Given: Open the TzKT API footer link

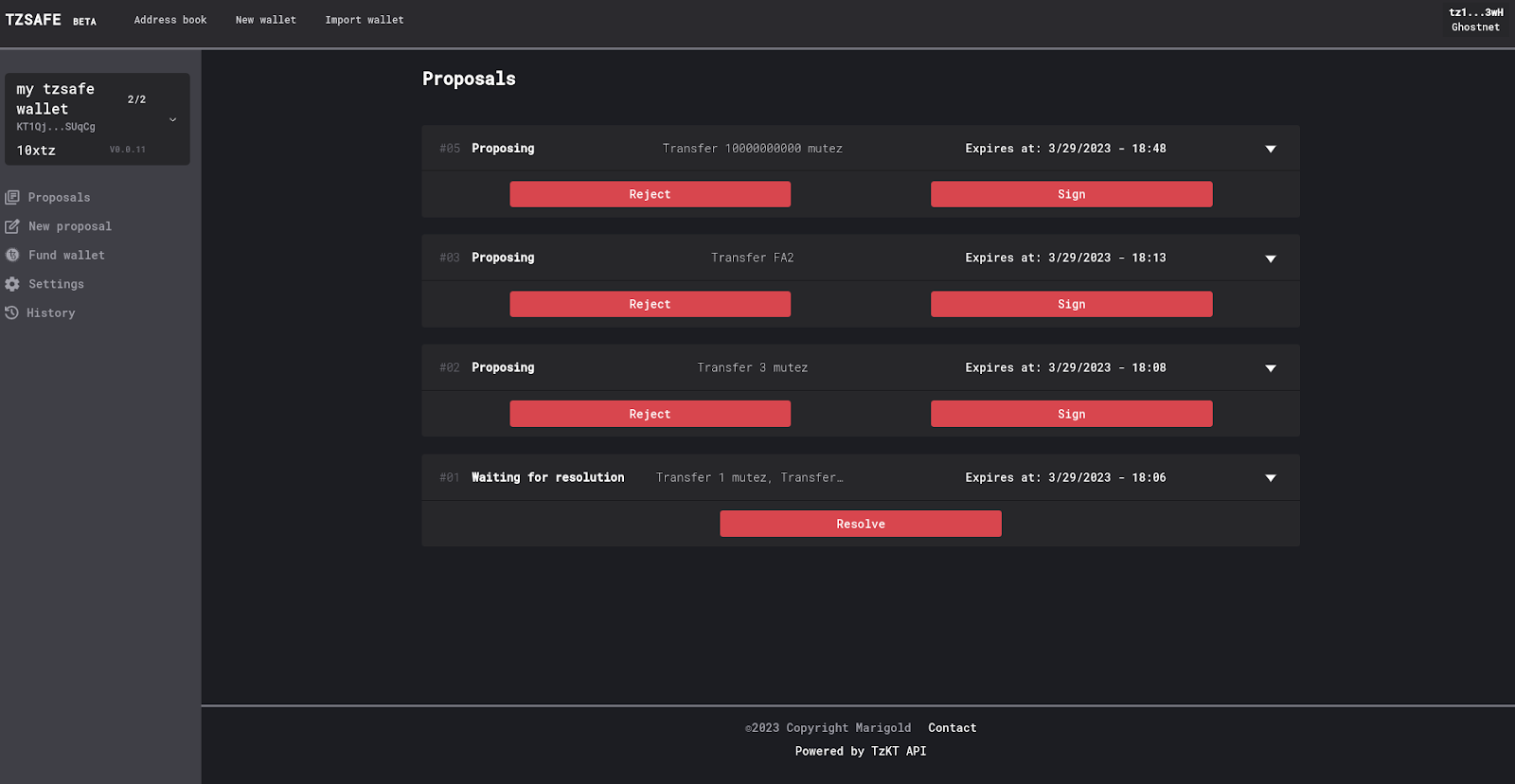Looking at the screenshot, I should click(x=899, y=751).
